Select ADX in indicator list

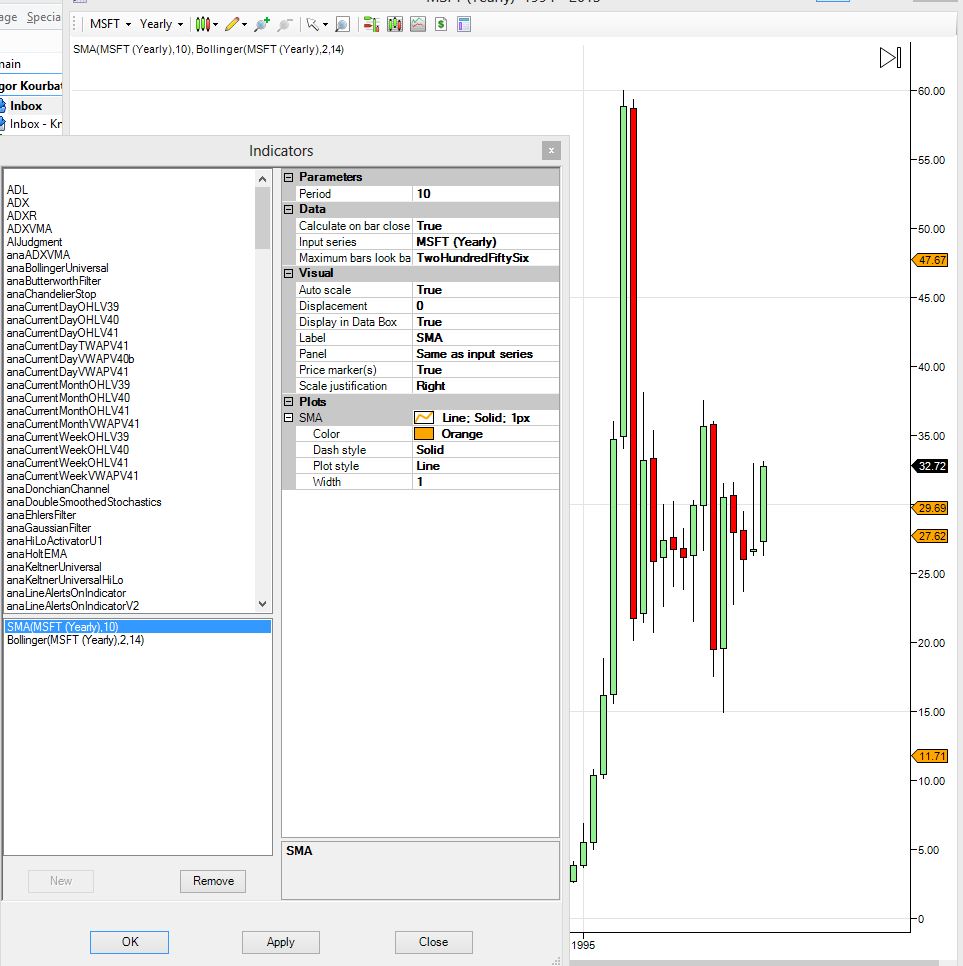(x=18, y=203)
